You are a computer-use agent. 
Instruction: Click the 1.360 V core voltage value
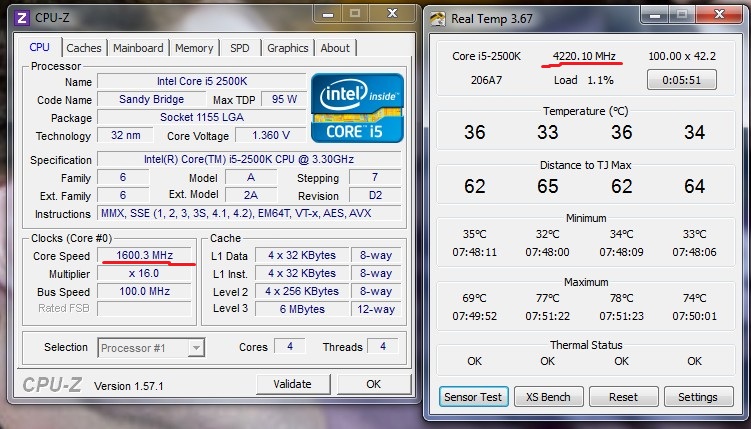[x=271, y=135]
